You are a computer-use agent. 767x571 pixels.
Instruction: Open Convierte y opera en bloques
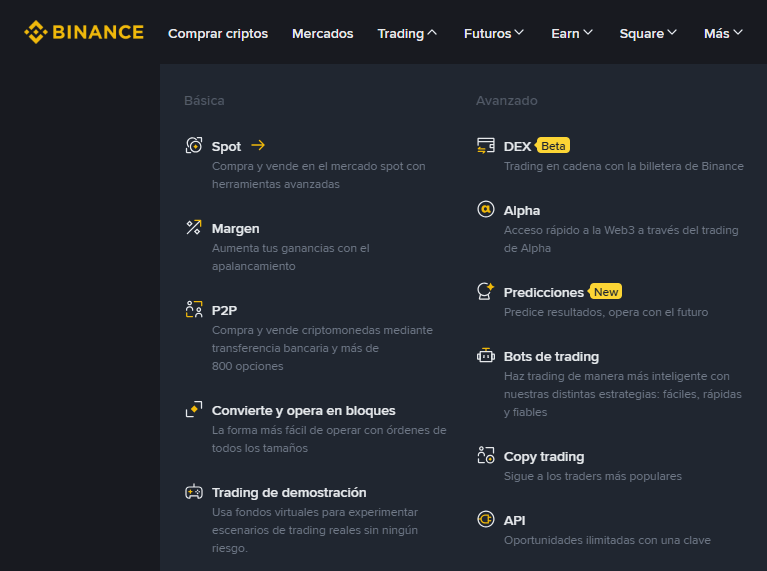[303, 411]
